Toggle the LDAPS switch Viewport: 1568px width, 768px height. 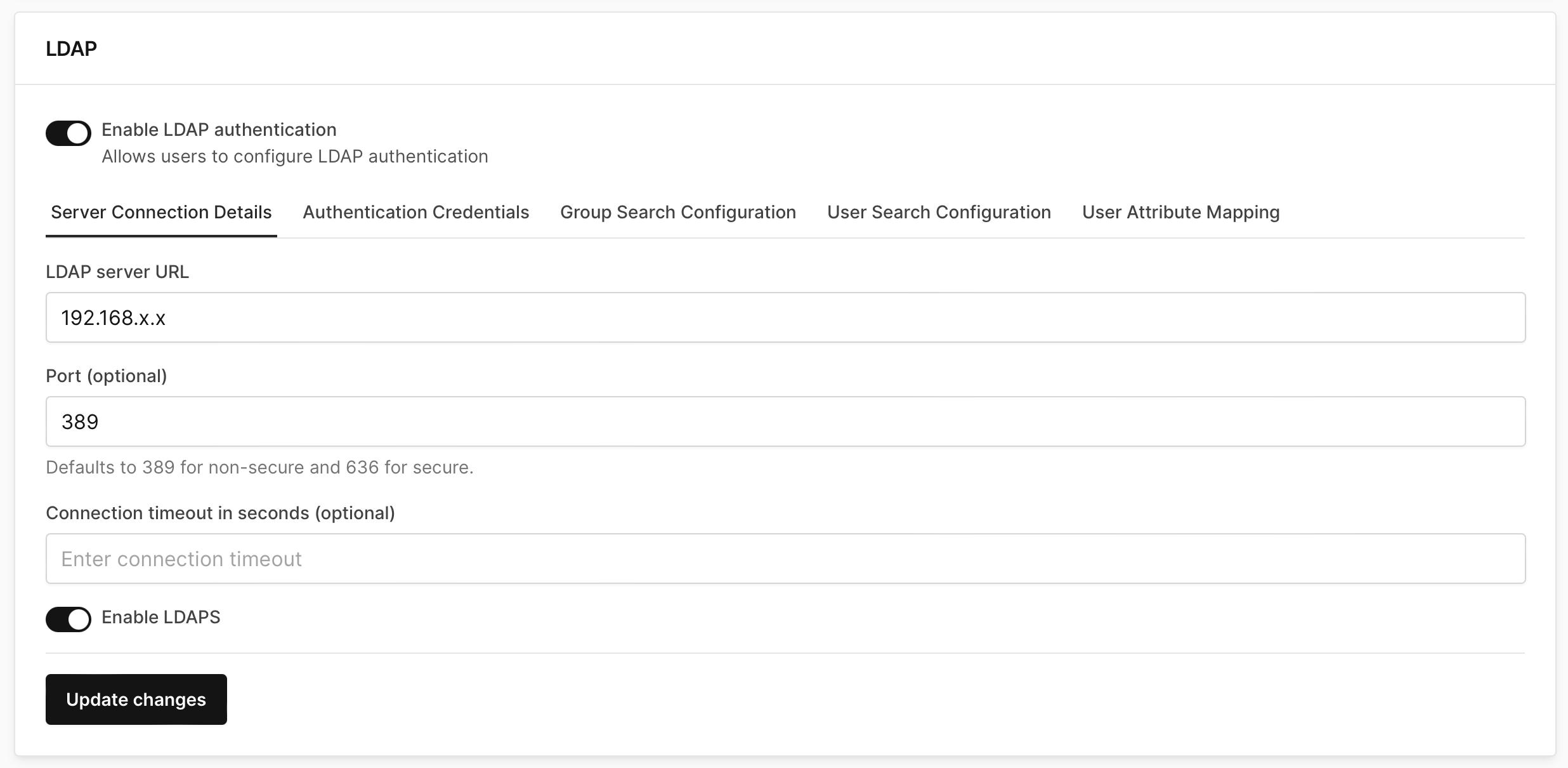coord(68,619)
